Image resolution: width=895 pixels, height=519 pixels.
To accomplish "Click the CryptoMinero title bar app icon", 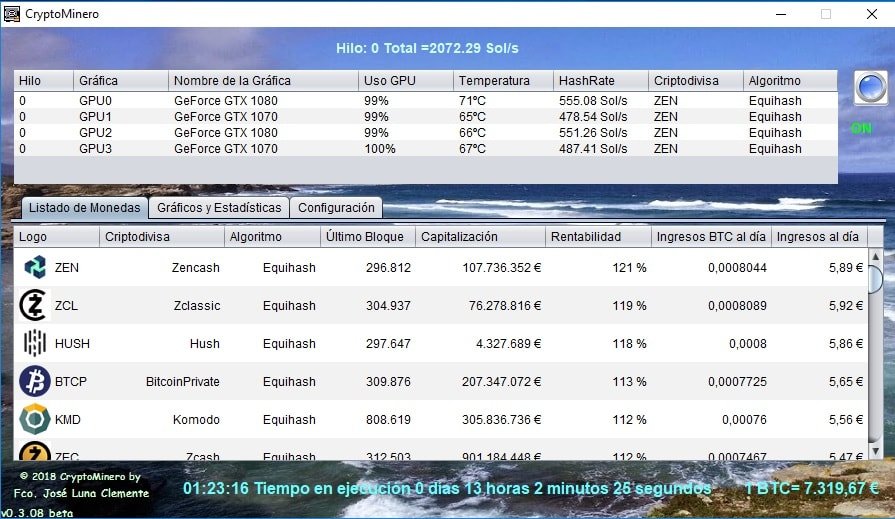I will click(x=12, y=14).
